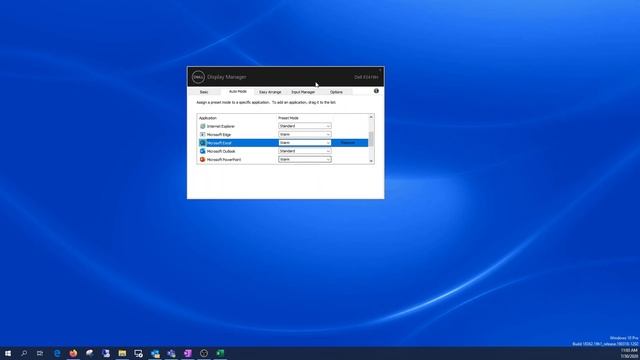640x360 pixels.
Task: Click the Application column header
Action: 208,118
